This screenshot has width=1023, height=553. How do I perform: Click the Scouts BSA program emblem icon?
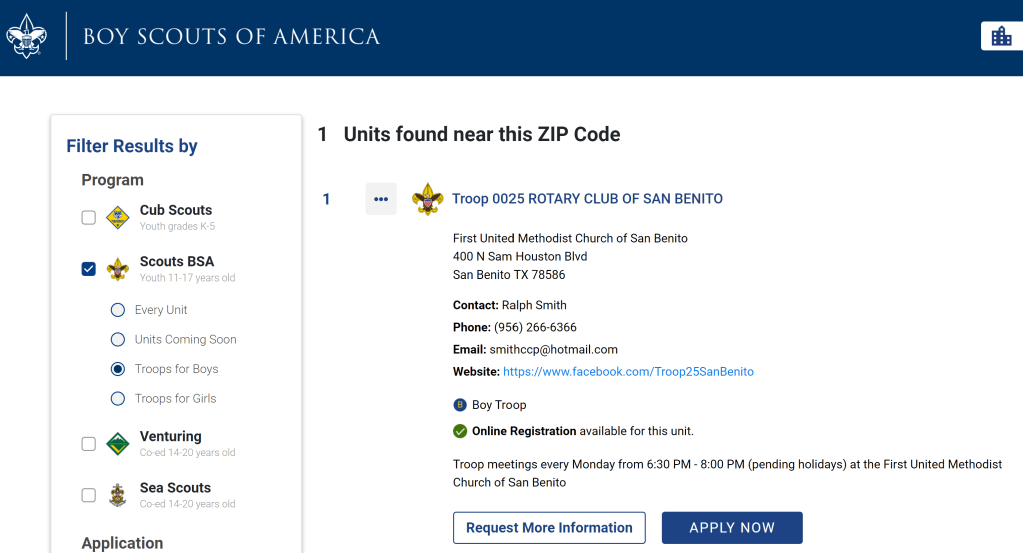point(118,269)
